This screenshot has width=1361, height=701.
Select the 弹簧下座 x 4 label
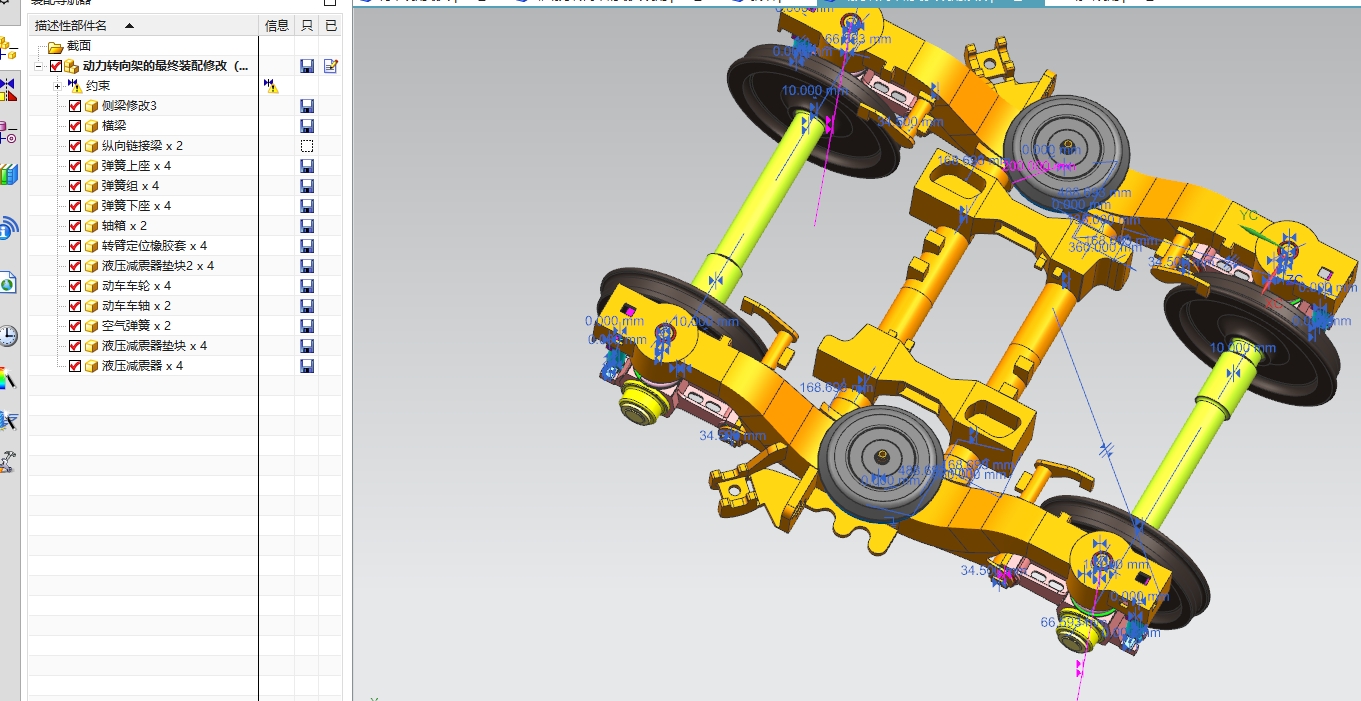(137, 206)
